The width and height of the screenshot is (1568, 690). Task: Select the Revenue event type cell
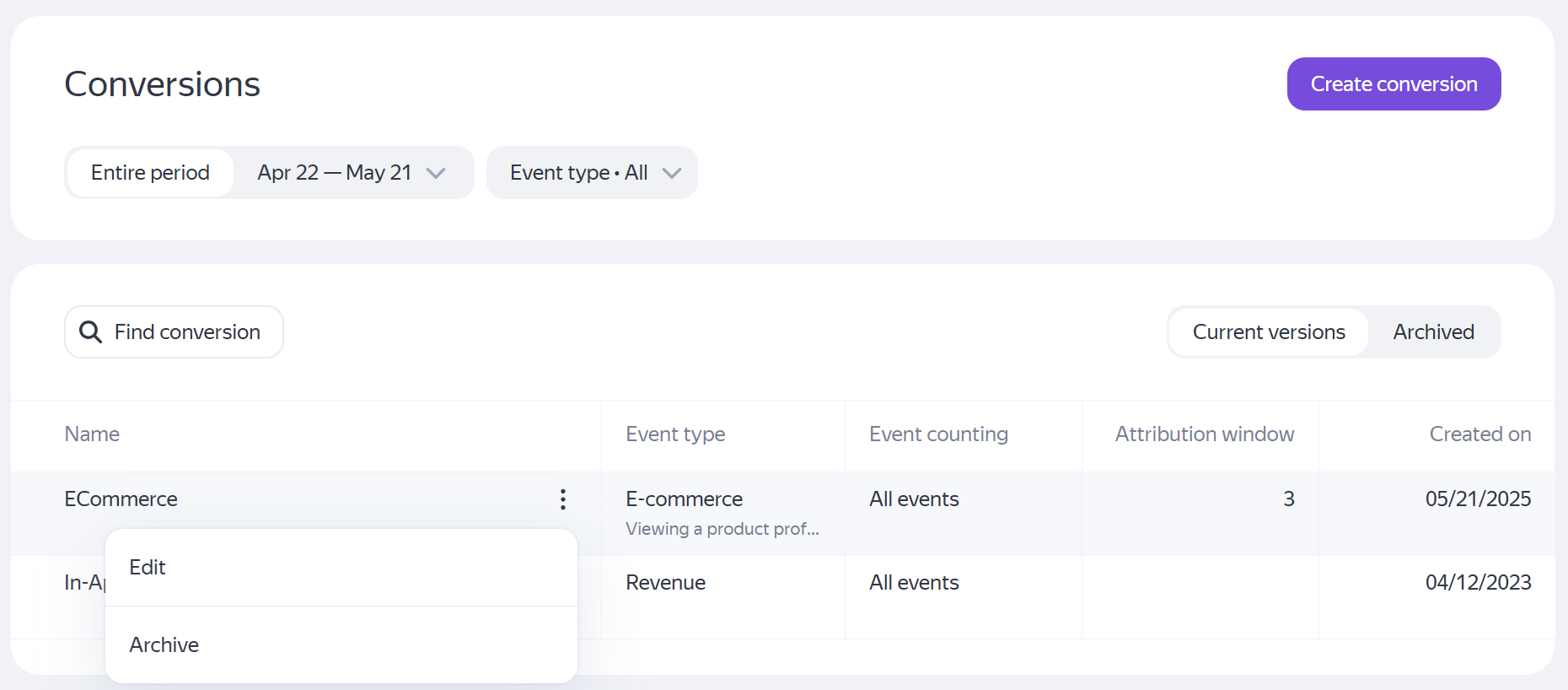click(665, 583)
